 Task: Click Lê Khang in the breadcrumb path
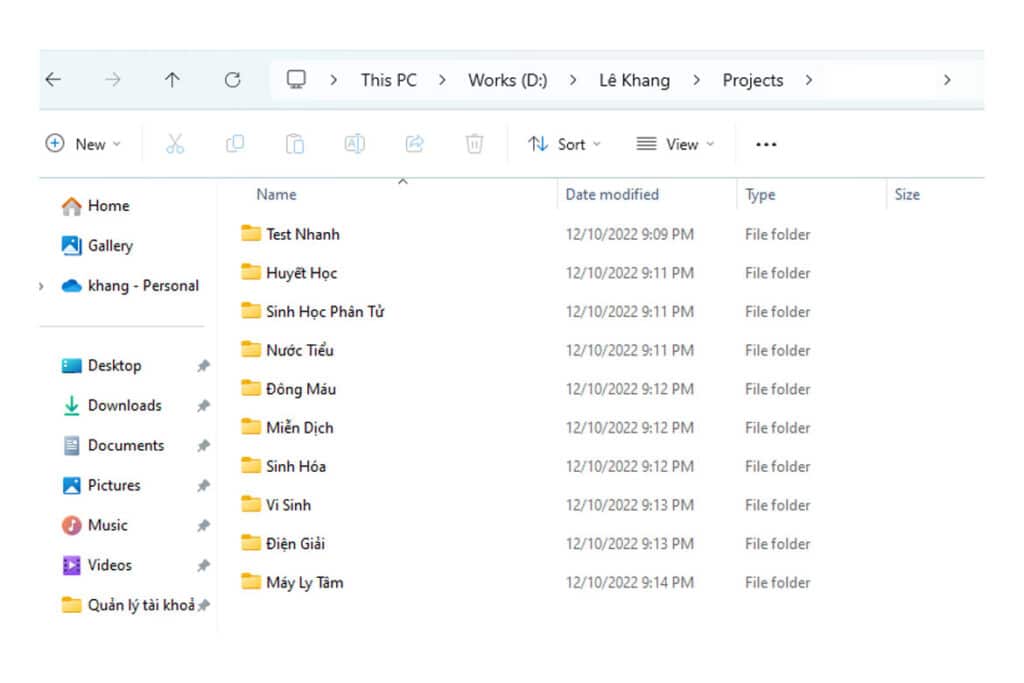635,80
